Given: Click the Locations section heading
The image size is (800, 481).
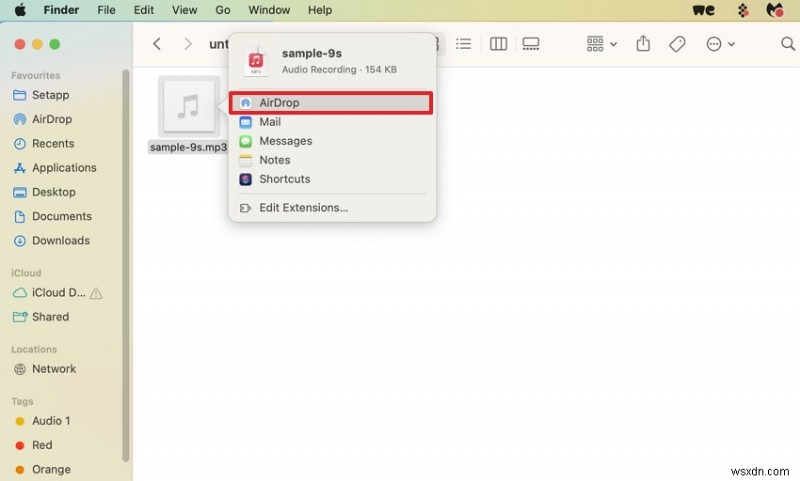Looking at the screenshot, I should coord(34,349).
